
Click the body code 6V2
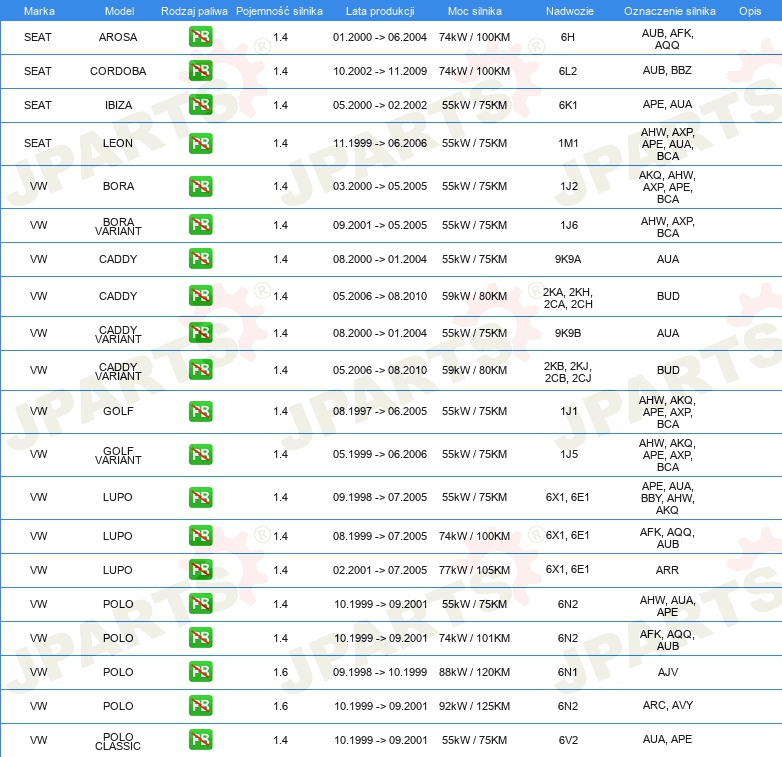[568, 740]
